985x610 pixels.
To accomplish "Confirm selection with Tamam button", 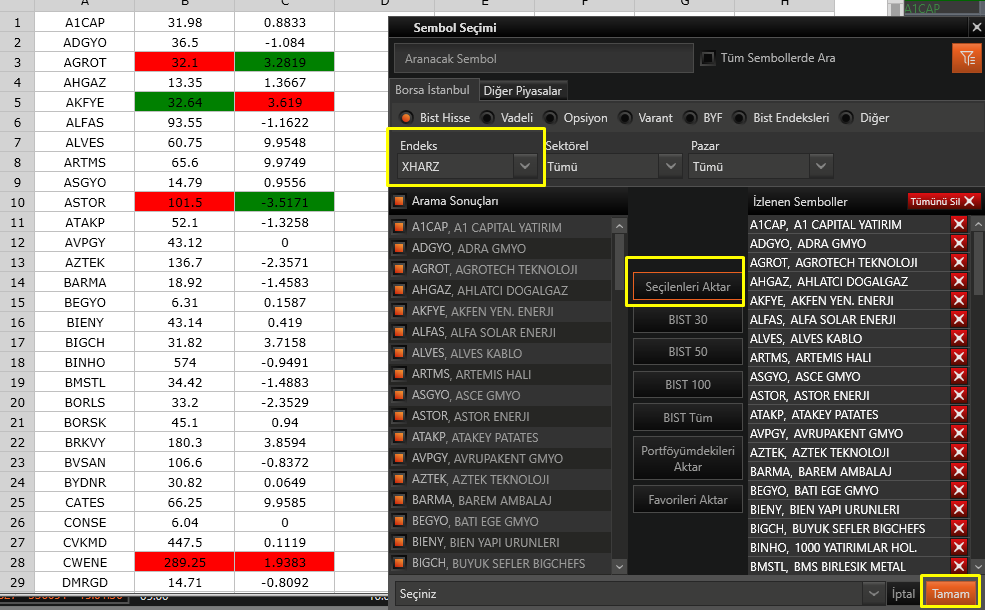I will tap(951, 593).
